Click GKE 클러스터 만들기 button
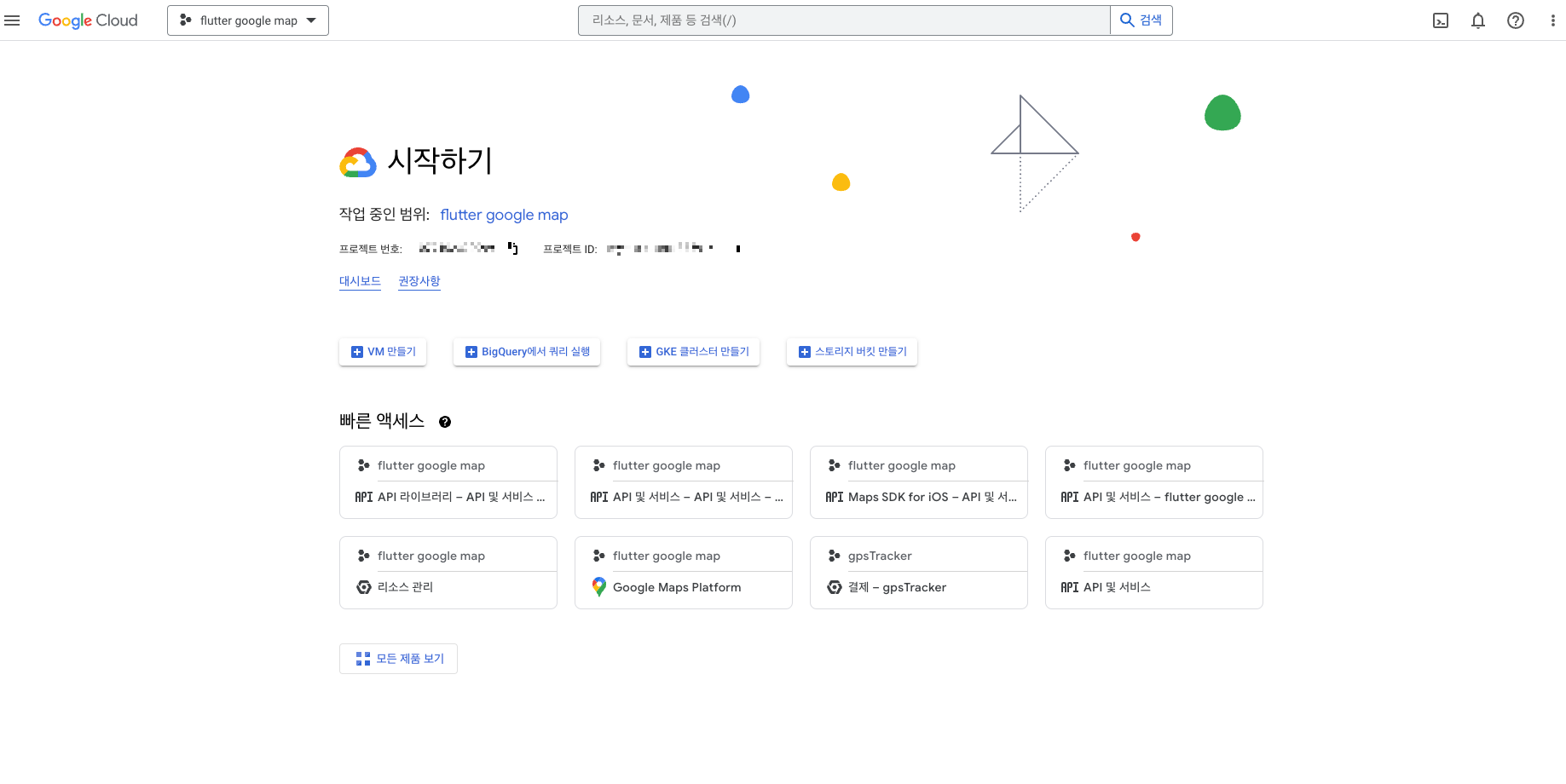 point(693,352)
